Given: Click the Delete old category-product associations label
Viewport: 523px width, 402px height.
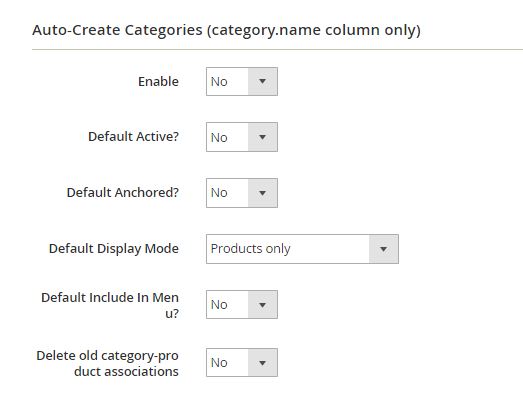Looking at the screenshot, I should (107, 363).
